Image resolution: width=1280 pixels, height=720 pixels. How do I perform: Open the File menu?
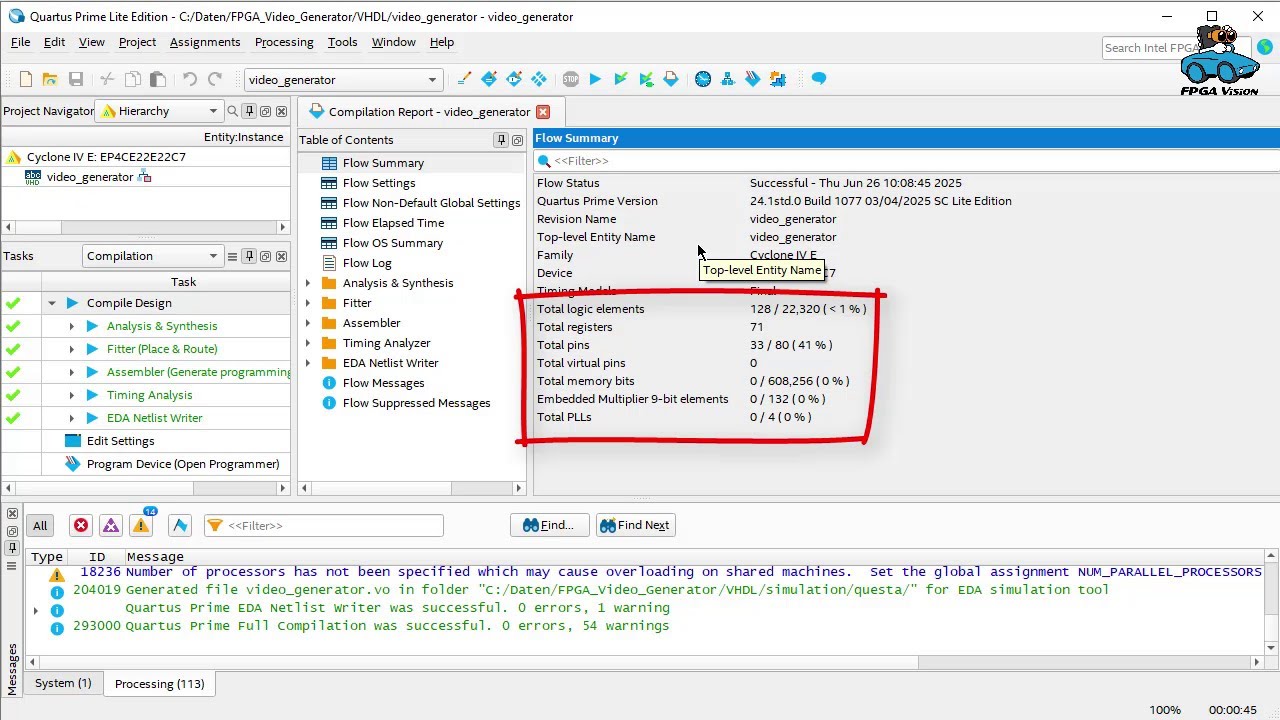(x=20, y=42)
